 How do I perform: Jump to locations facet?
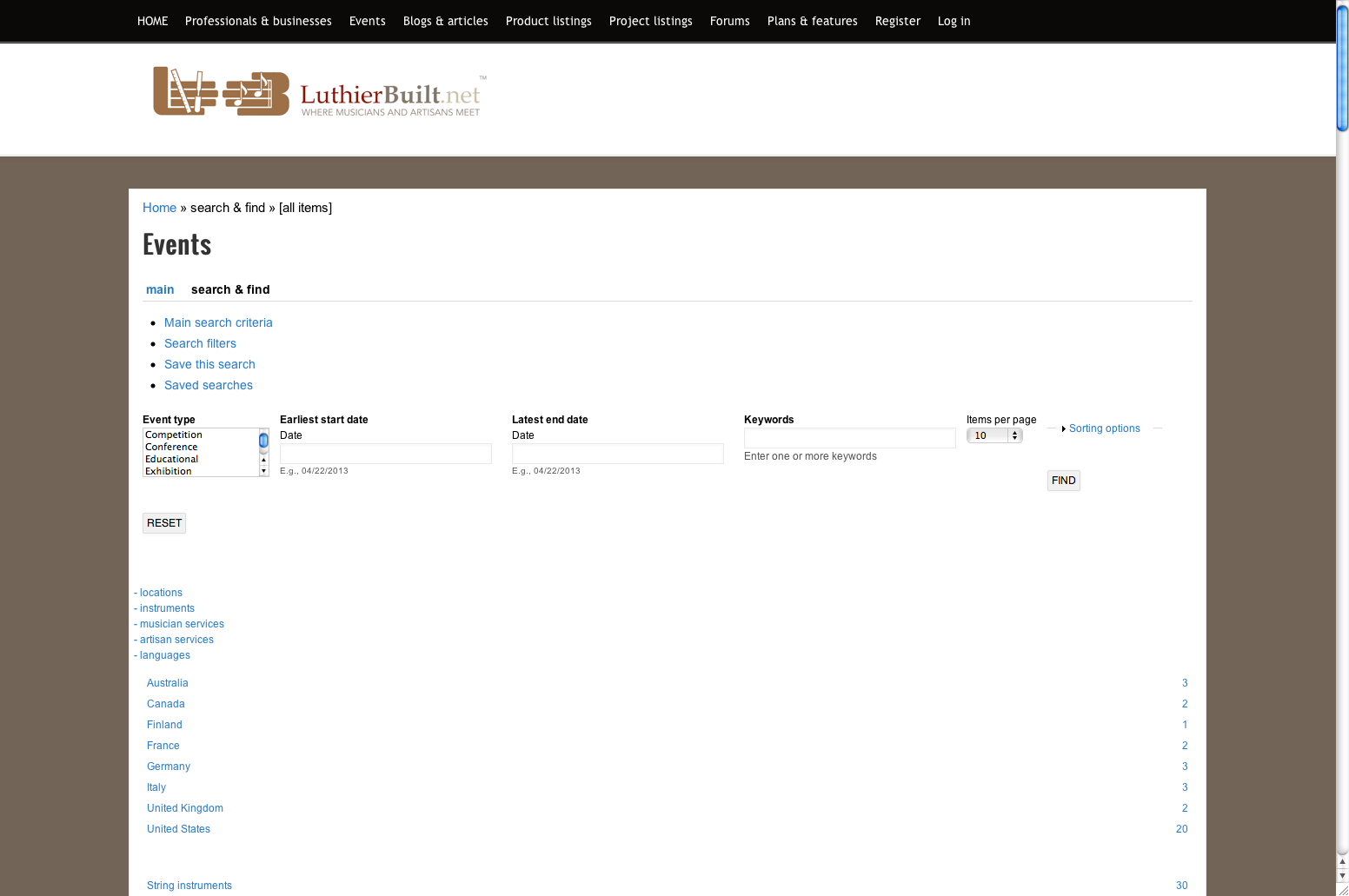click(161, 593)
